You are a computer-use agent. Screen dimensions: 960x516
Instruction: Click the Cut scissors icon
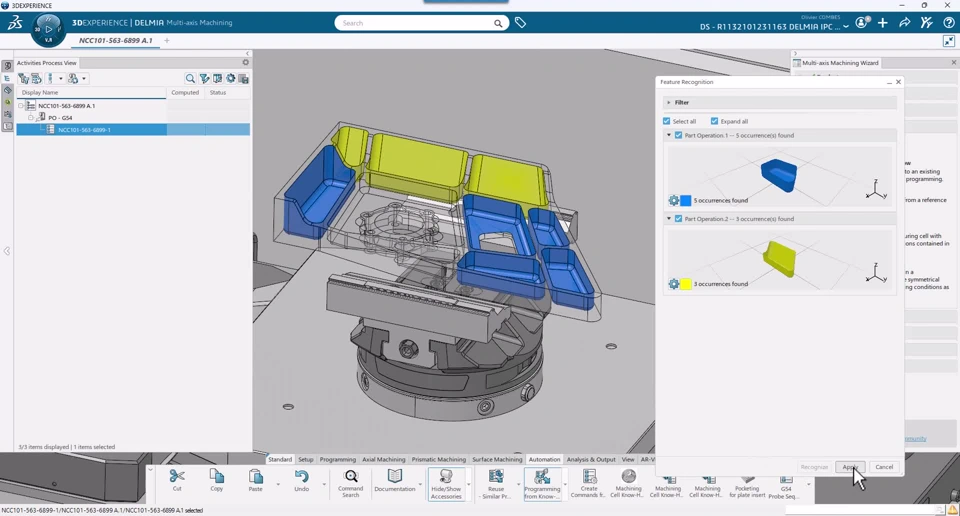pyautogui.click(x=177, y=477)
